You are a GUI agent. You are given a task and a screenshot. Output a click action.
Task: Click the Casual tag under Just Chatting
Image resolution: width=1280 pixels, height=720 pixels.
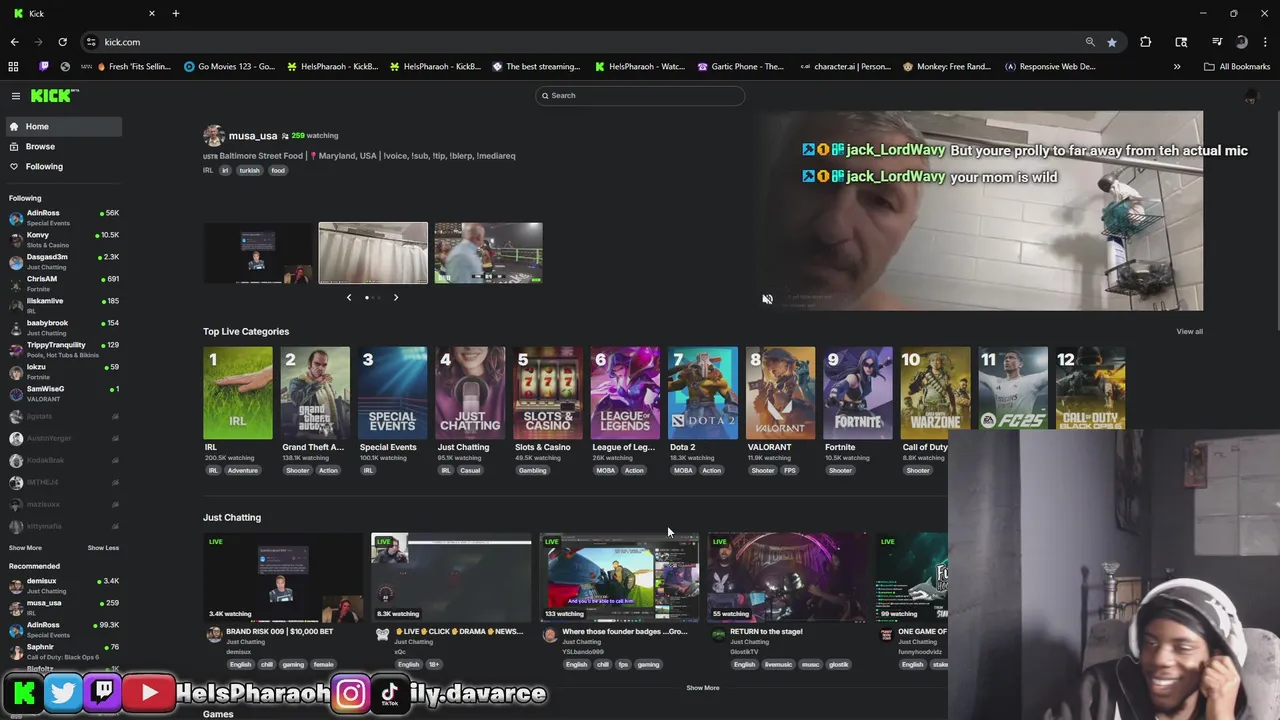click(x=470, y=470)
